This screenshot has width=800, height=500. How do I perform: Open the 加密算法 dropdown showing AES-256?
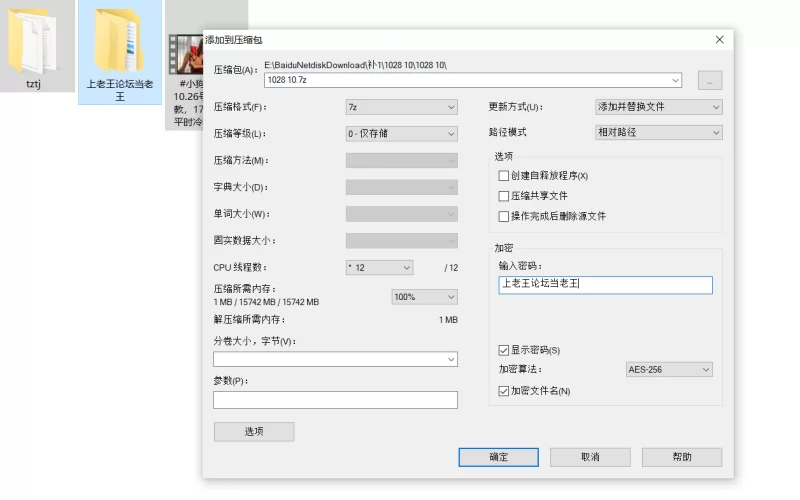[669, 369]
